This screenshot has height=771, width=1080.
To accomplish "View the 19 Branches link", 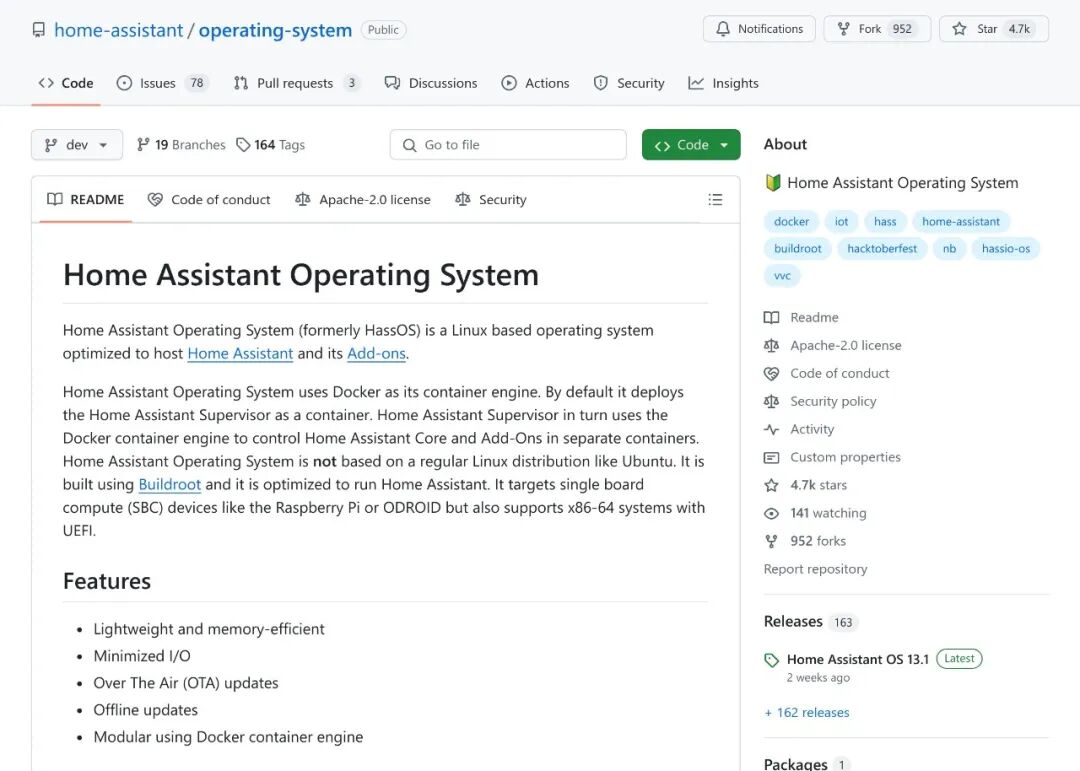I will 181,145.
